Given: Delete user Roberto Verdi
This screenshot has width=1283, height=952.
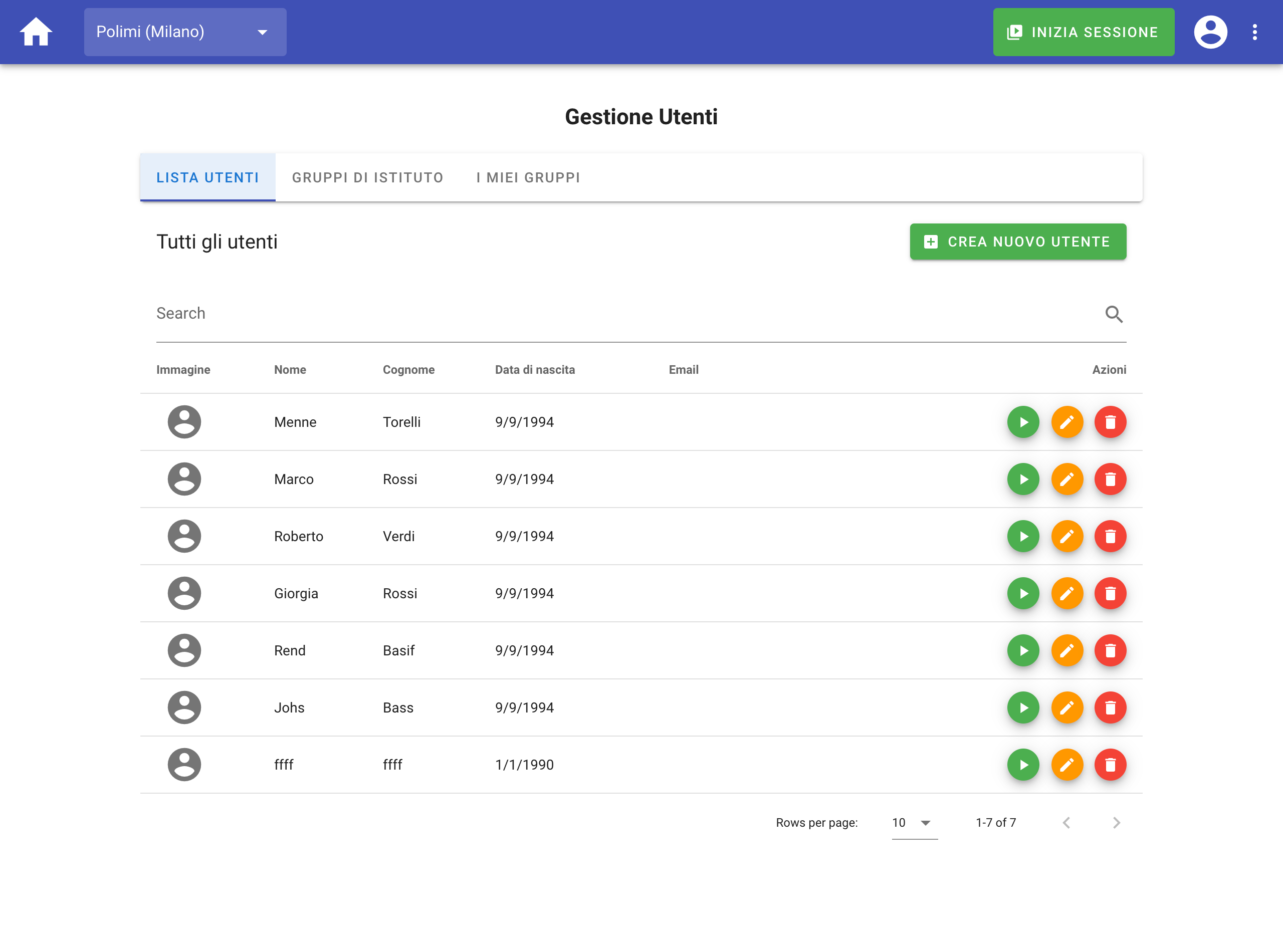Looking at the screenshot, I should coord(1110,536).
